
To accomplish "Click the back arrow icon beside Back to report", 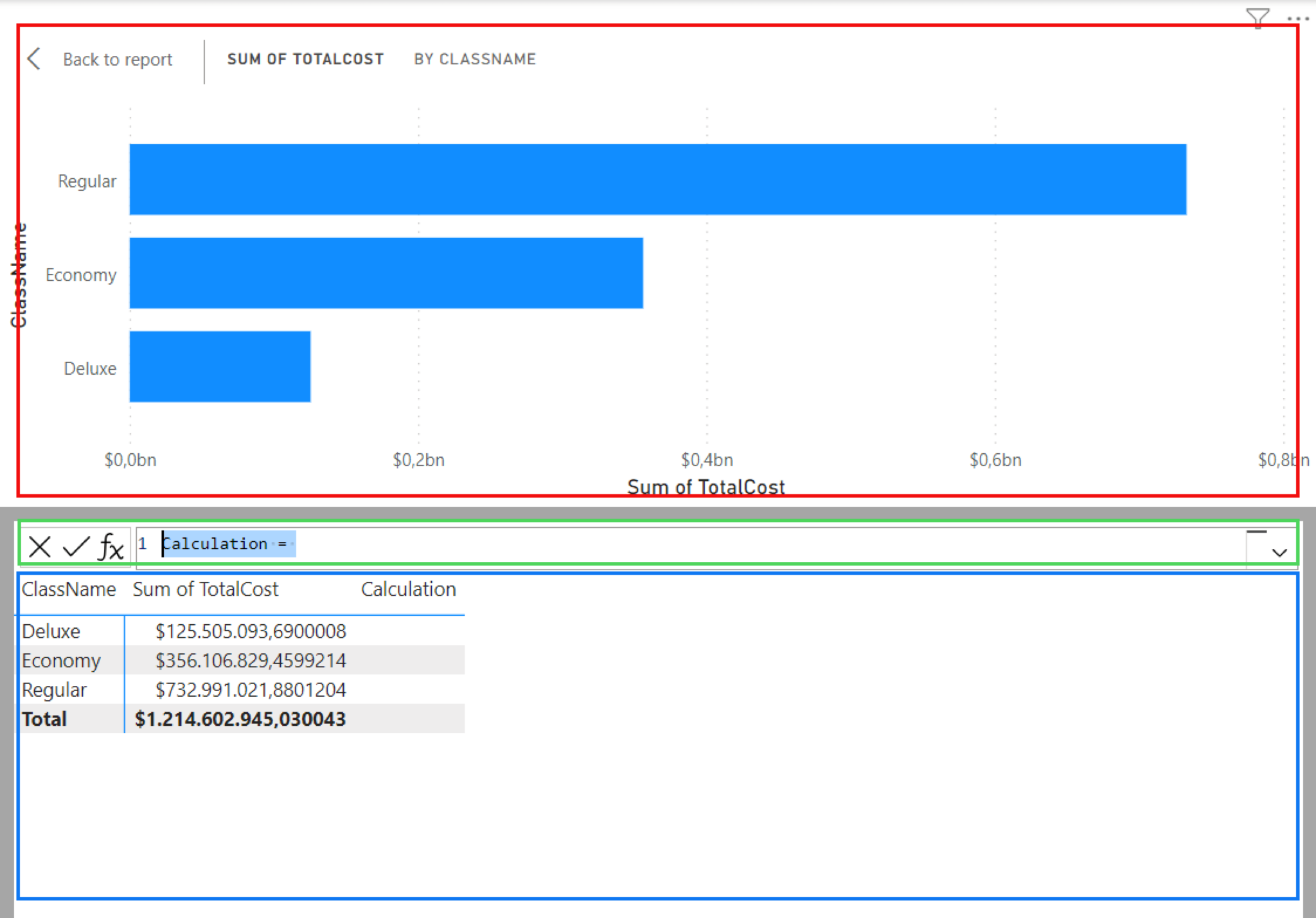I will point(33,59).
